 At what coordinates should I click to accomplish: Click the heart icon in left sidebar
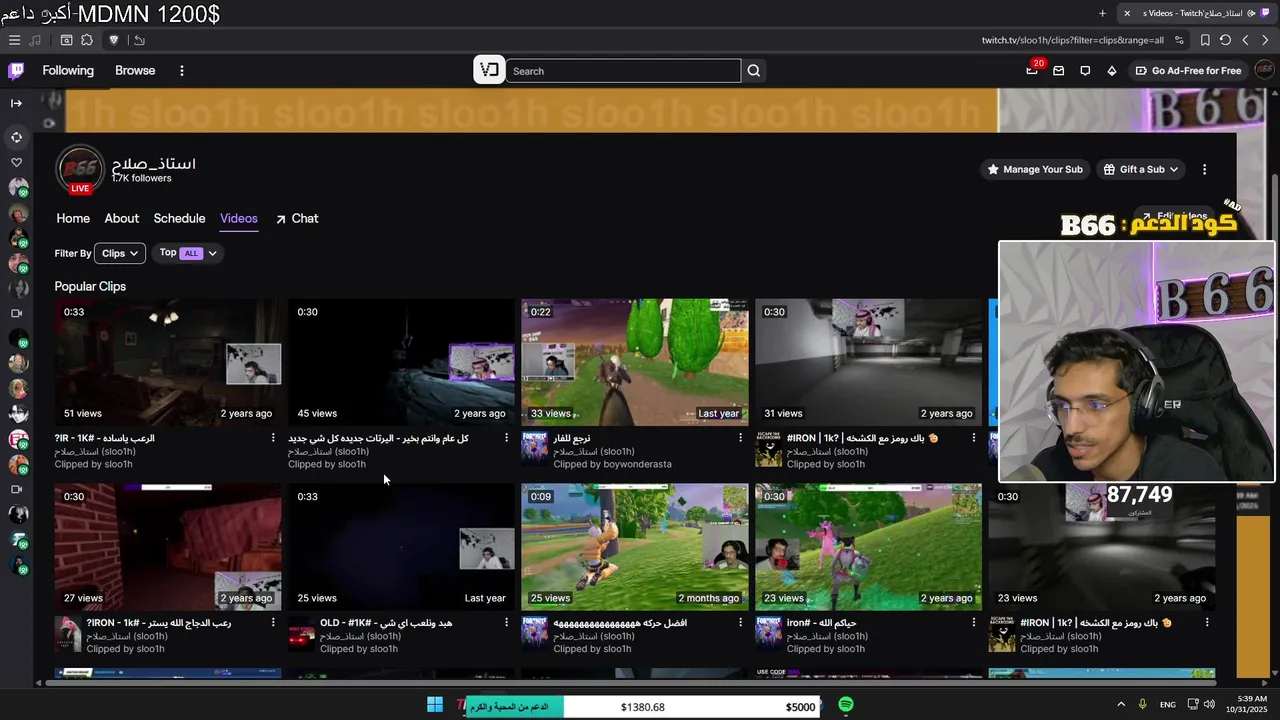coord(16,162)
